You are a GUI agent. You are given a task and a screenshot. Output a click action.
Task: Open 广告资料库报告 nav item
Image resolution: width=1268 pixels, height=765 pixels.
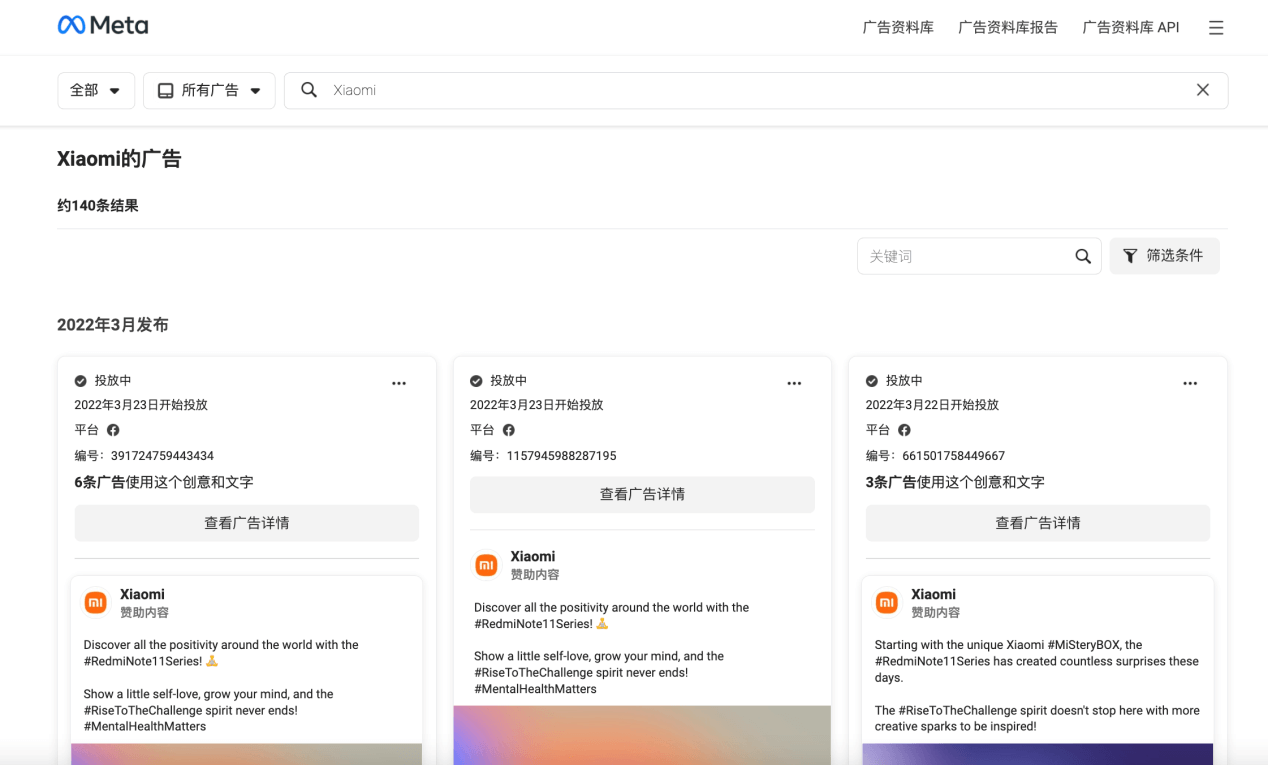[x=1007, y=28]
